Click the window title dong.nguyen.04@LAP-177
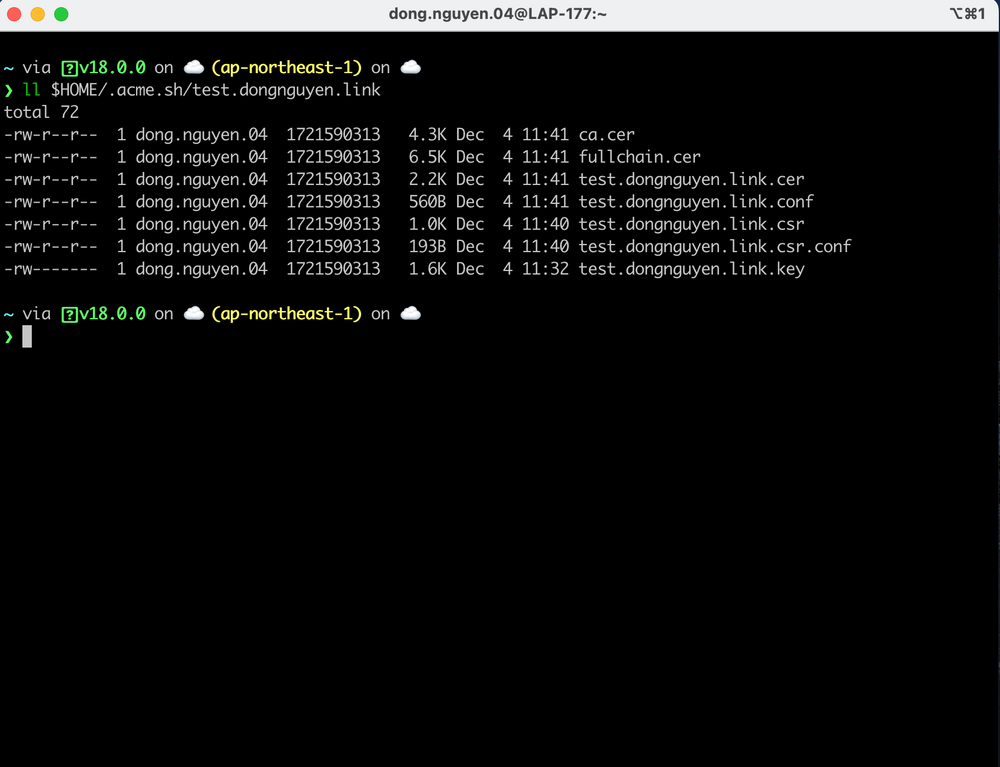Viewport: 1000px width, 767px height. (x=500, y=14)
